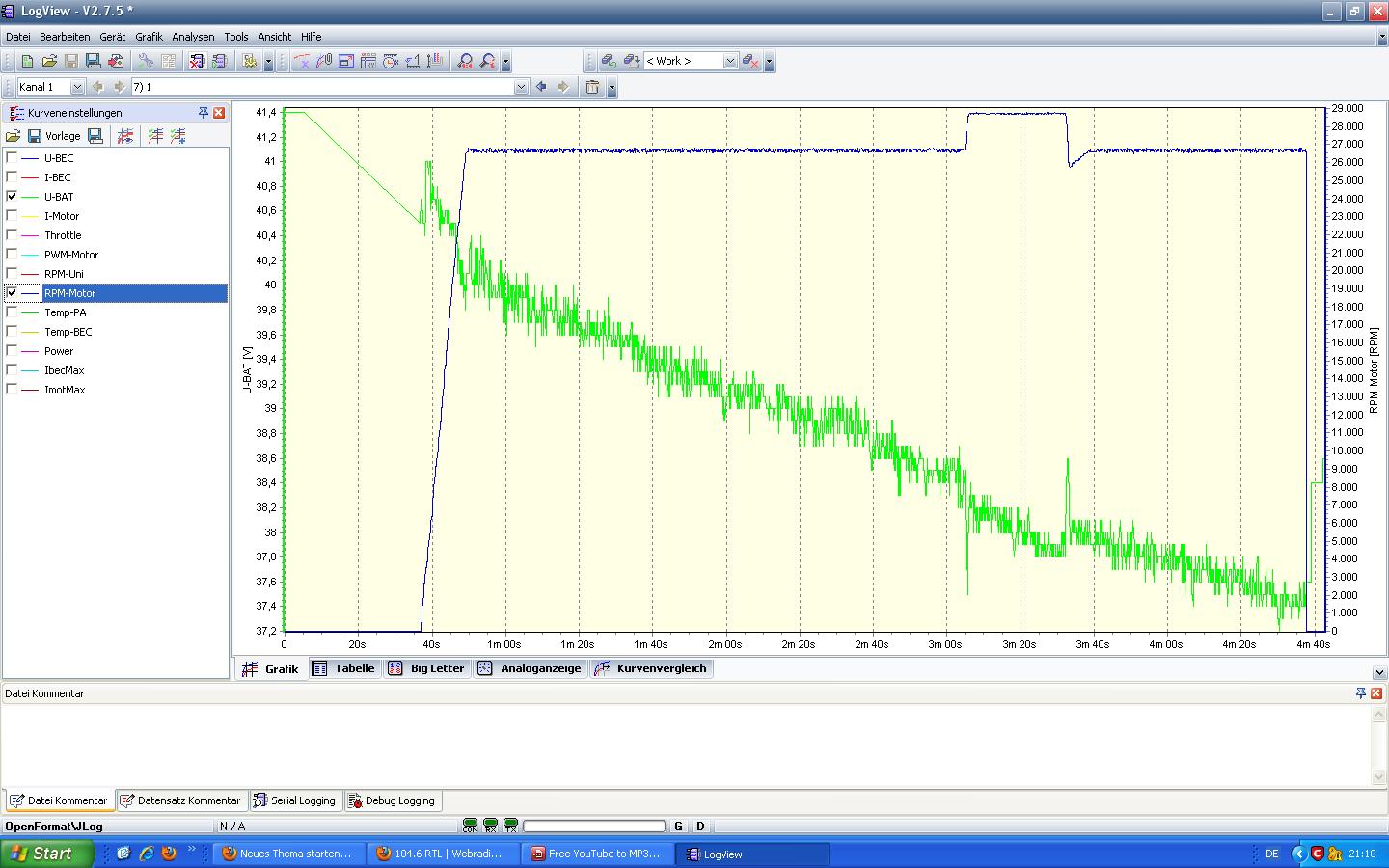Click the wrench device settings icon
The image size is (1389, 868).
tap(146, 61)
